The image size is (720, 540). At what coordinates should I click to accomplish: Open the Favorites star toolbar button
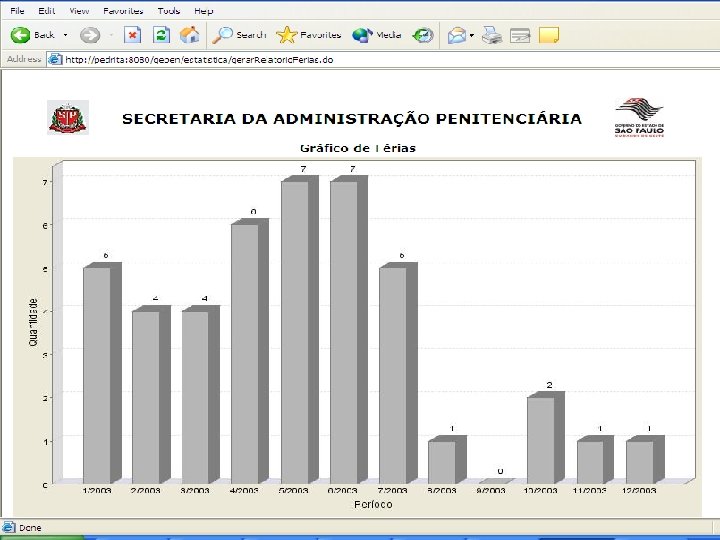309,35
